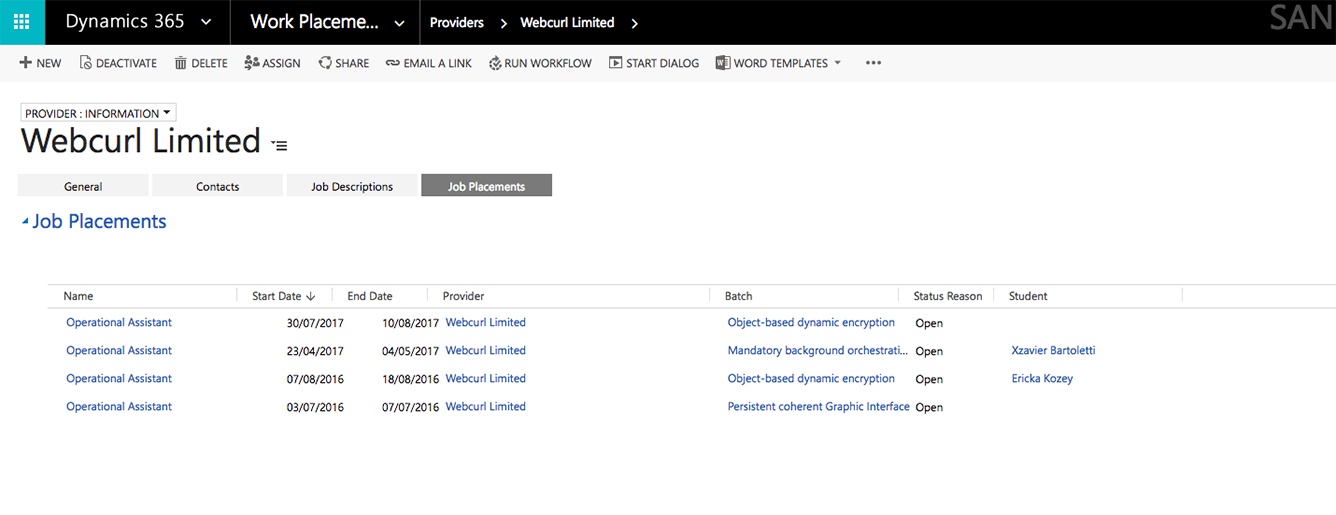Show more commands ellipsis
This screenshot has width=1336, height=515.
click(x=873, y=63)
